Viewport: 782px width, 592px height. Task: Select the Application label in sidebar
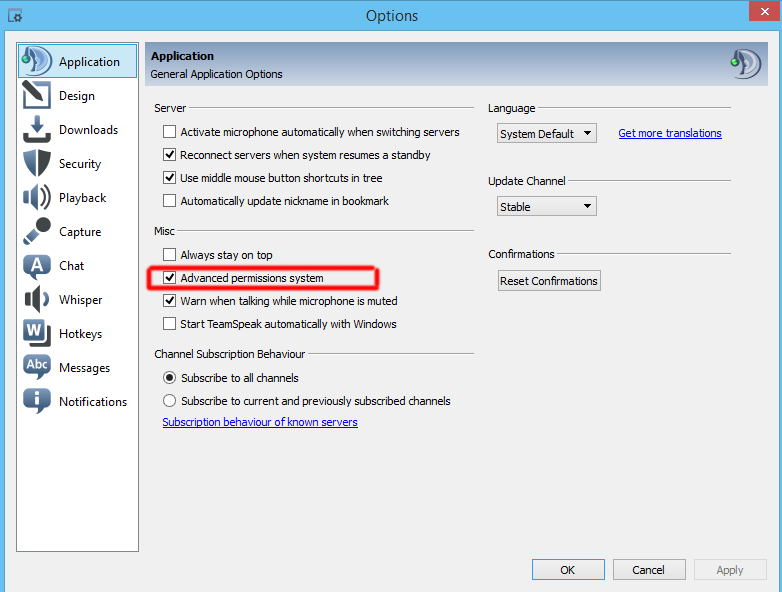89,62
